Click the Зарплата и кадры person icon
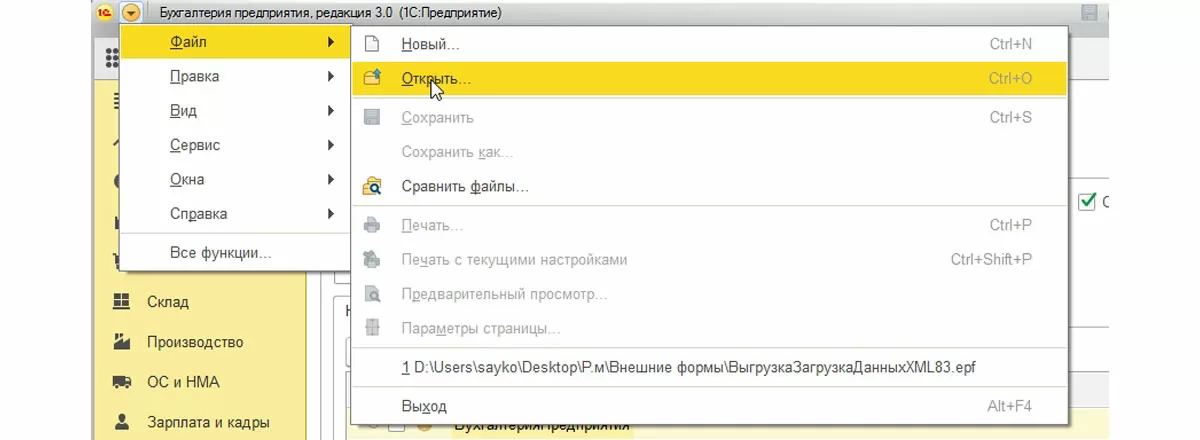 [x=122, y=422]
